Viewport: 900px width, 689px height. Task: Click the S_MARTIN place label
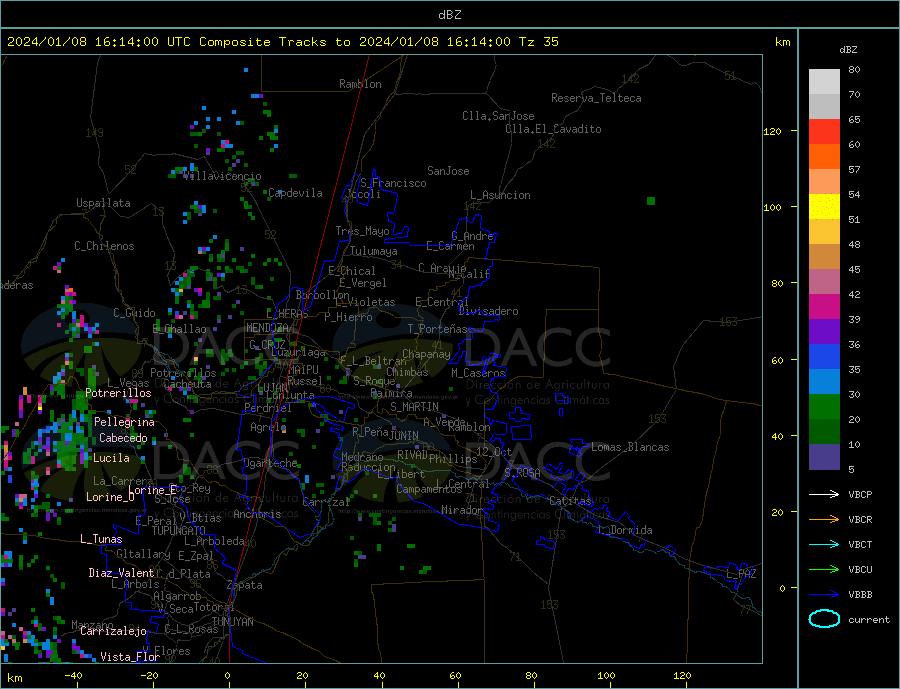coord(414,407)
